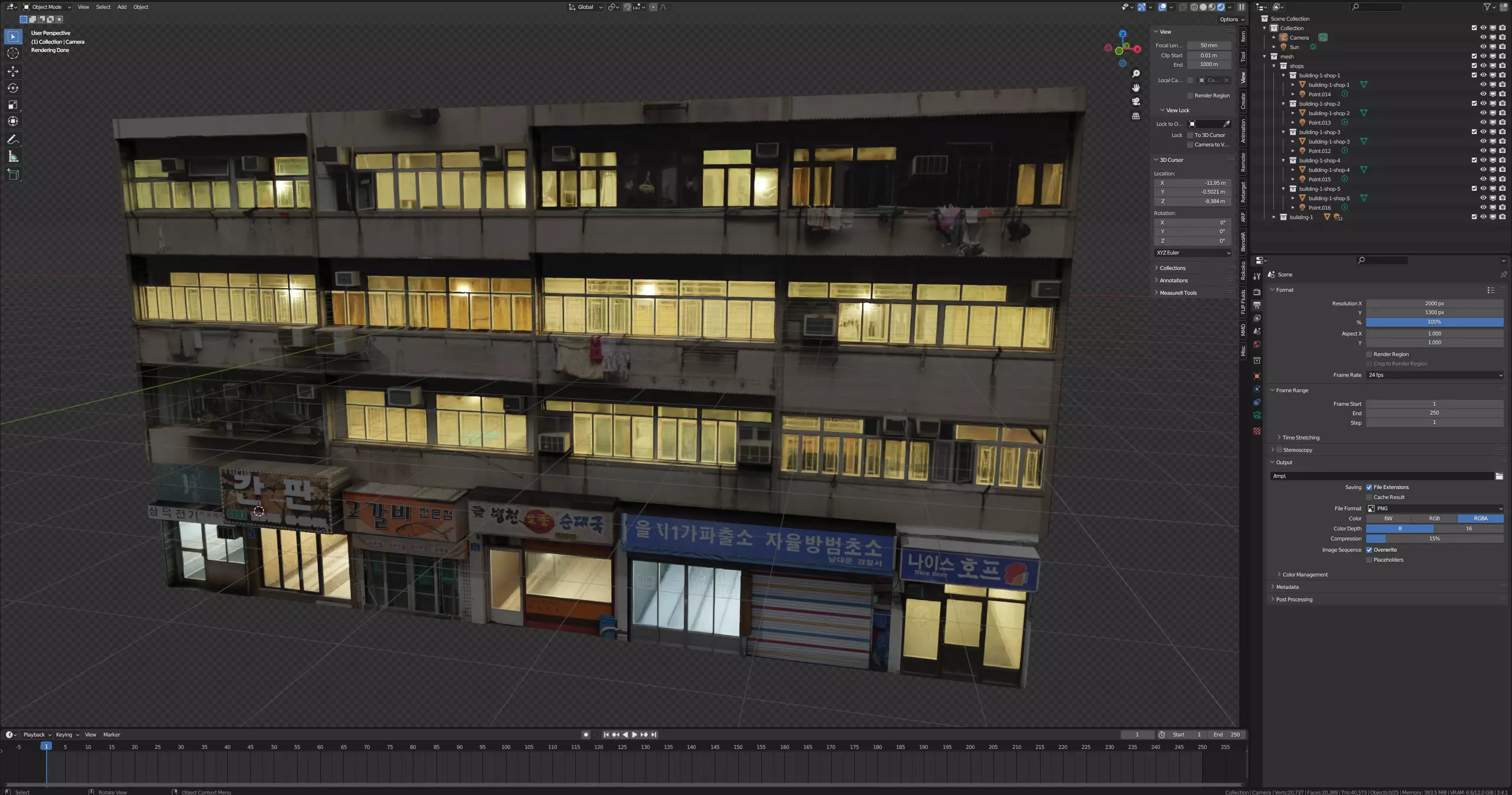Open the Keying menu in timeline
Screen dimensions: 1512x795
67,735
